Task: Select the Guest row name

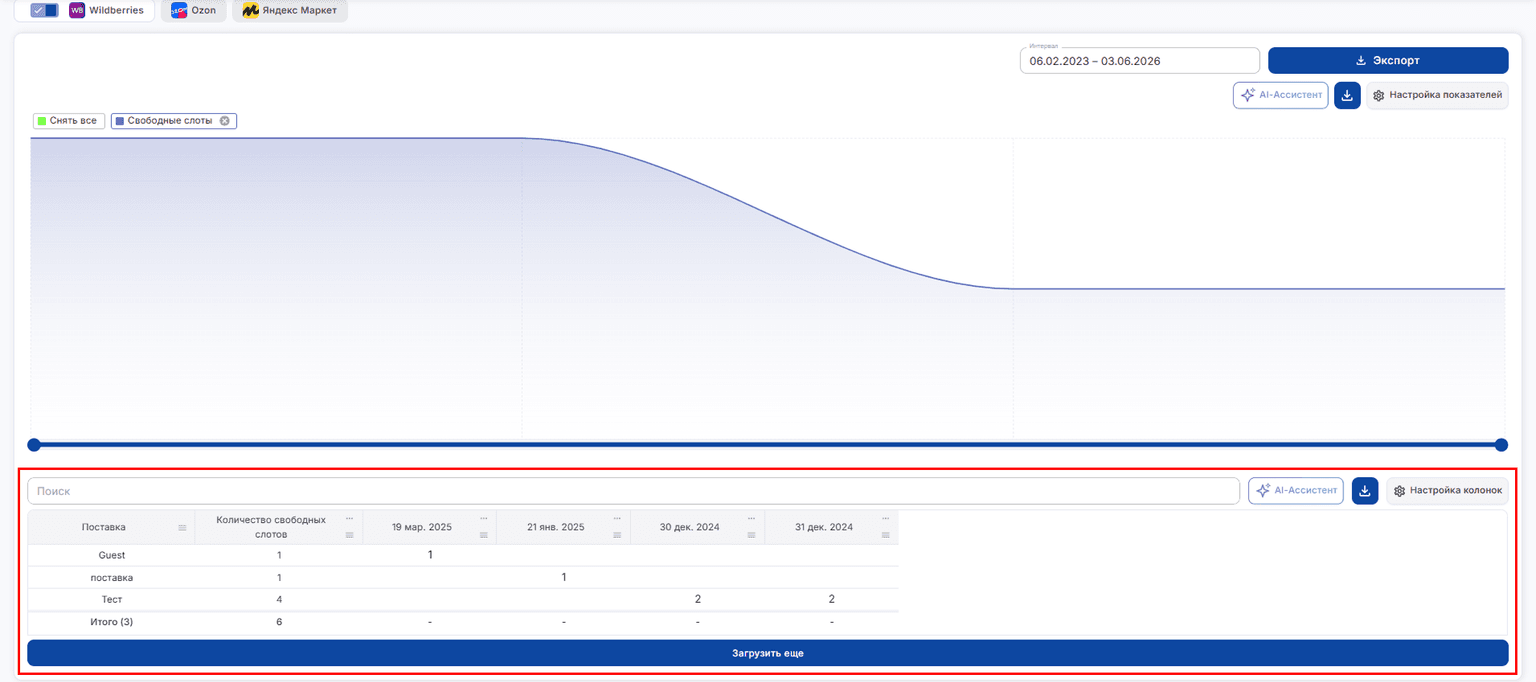Action: pyautogui.click(x=112, y=555)
